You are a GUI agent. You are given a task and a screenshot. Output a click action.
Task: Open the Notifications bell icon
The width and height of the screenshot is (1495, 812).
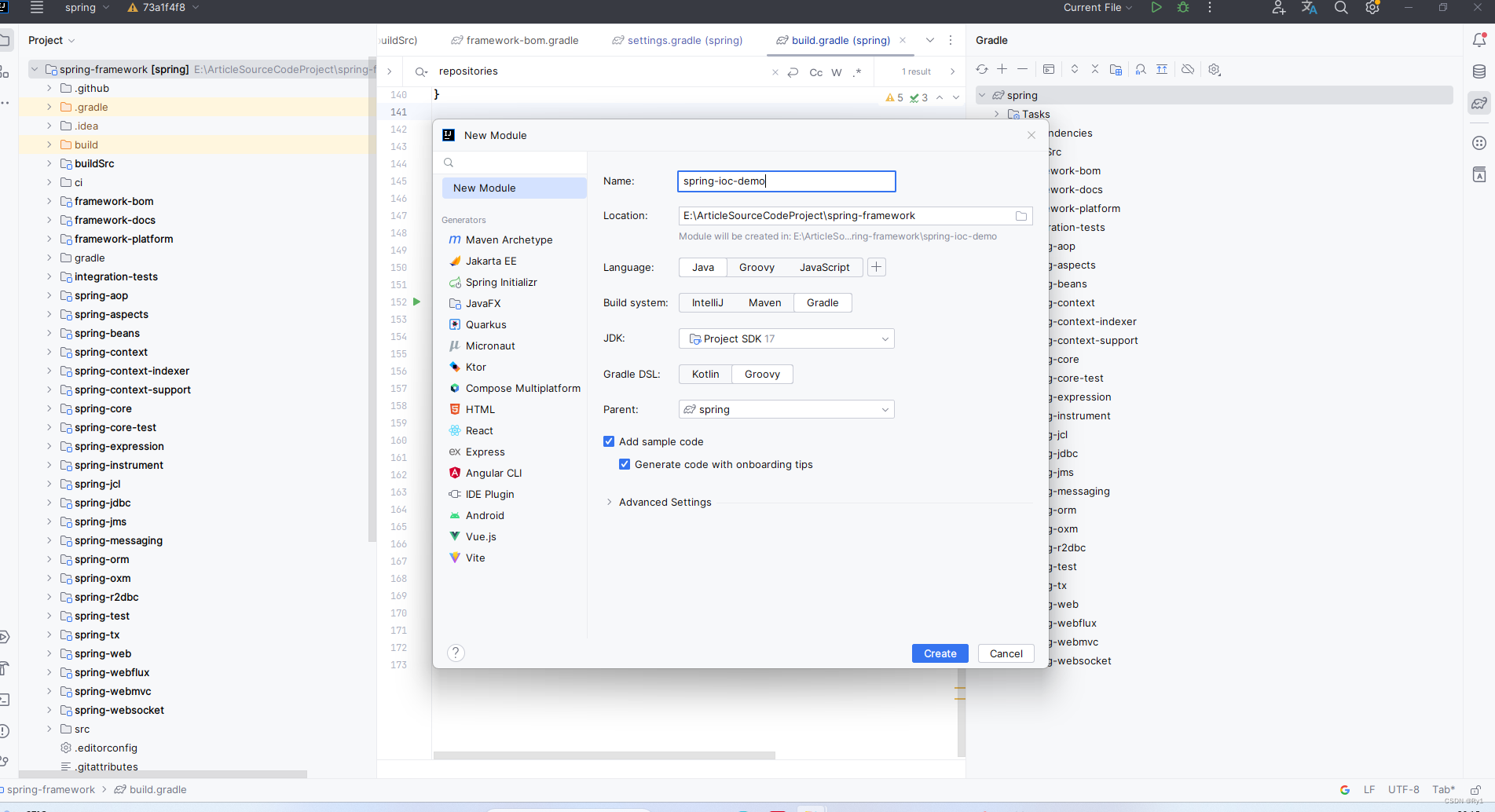1479,40
